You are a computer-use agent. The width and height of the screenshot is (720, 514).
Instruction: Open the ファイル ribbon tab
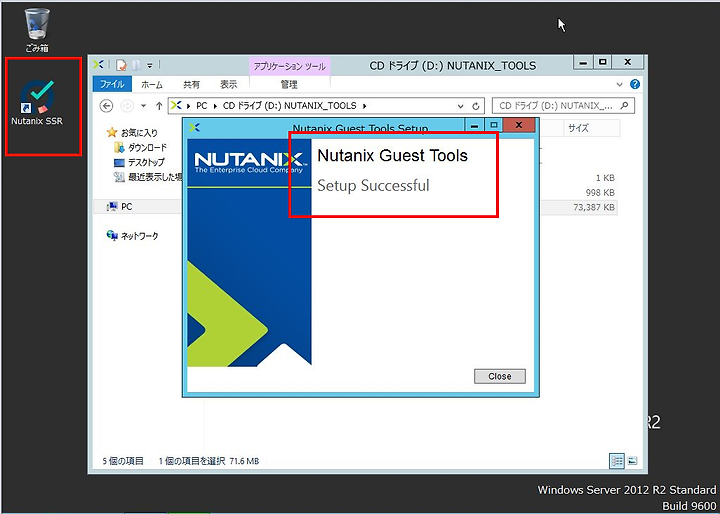point(112,85)
